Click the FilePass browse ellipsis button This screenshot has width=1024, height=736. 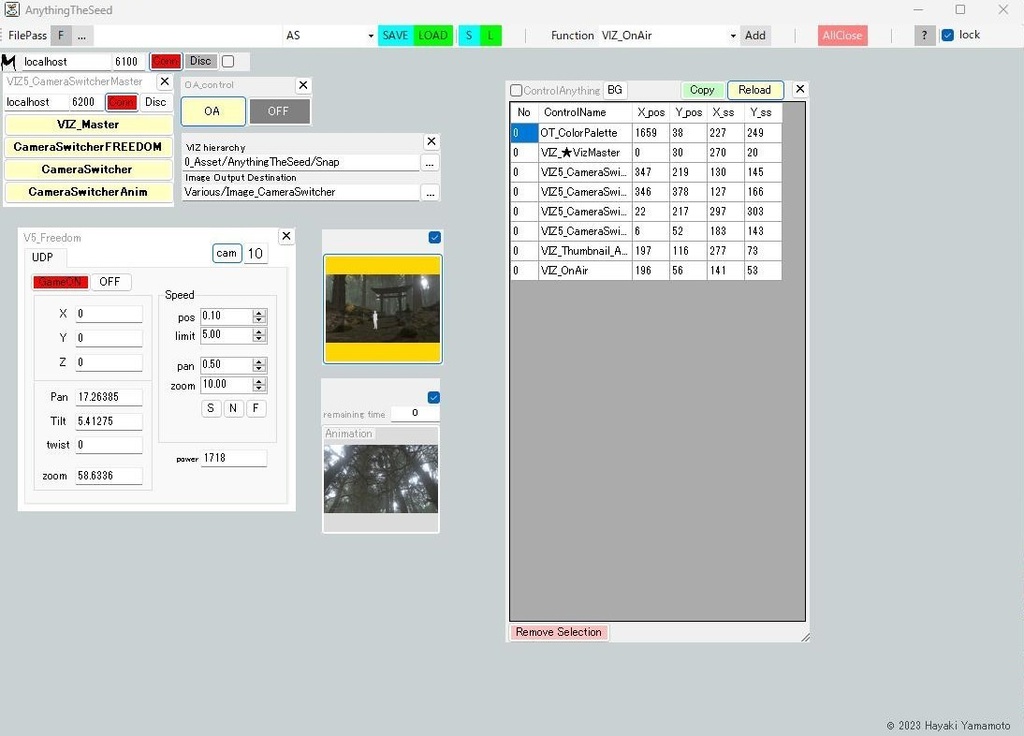point(82,35)
